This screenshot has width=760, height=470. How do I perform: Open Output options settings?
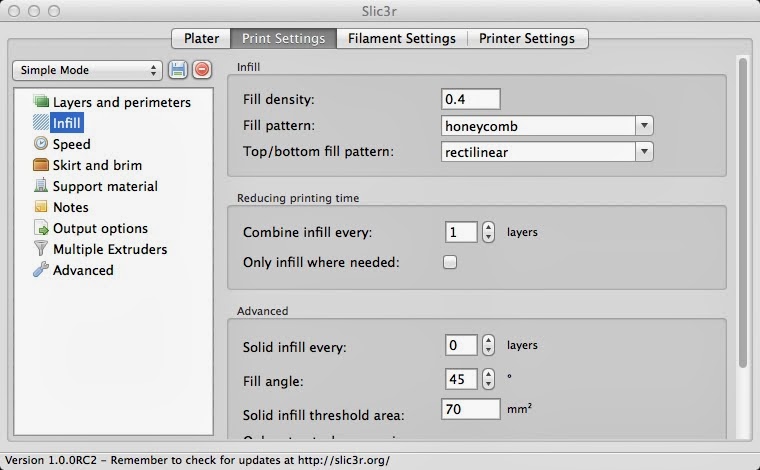coord(100,228)
